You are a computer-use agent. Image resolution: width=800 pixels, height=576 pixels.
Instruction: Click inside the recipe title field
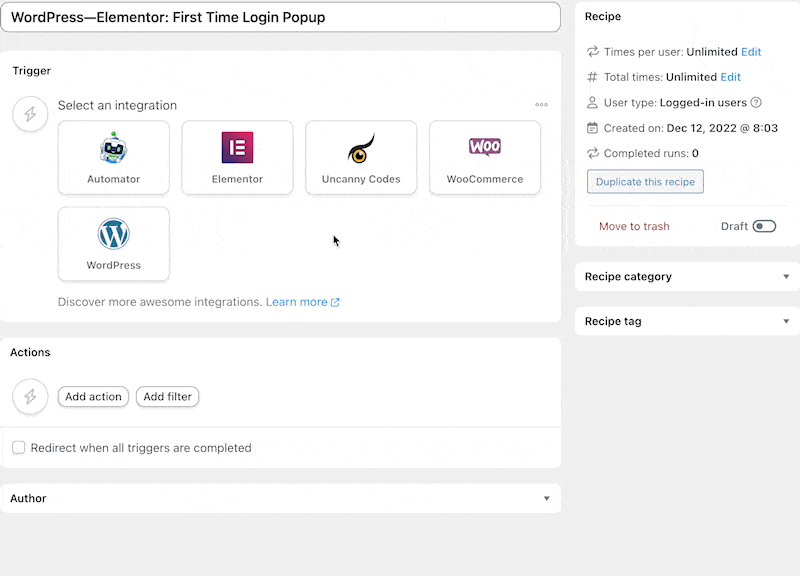[x=282, y=16]
